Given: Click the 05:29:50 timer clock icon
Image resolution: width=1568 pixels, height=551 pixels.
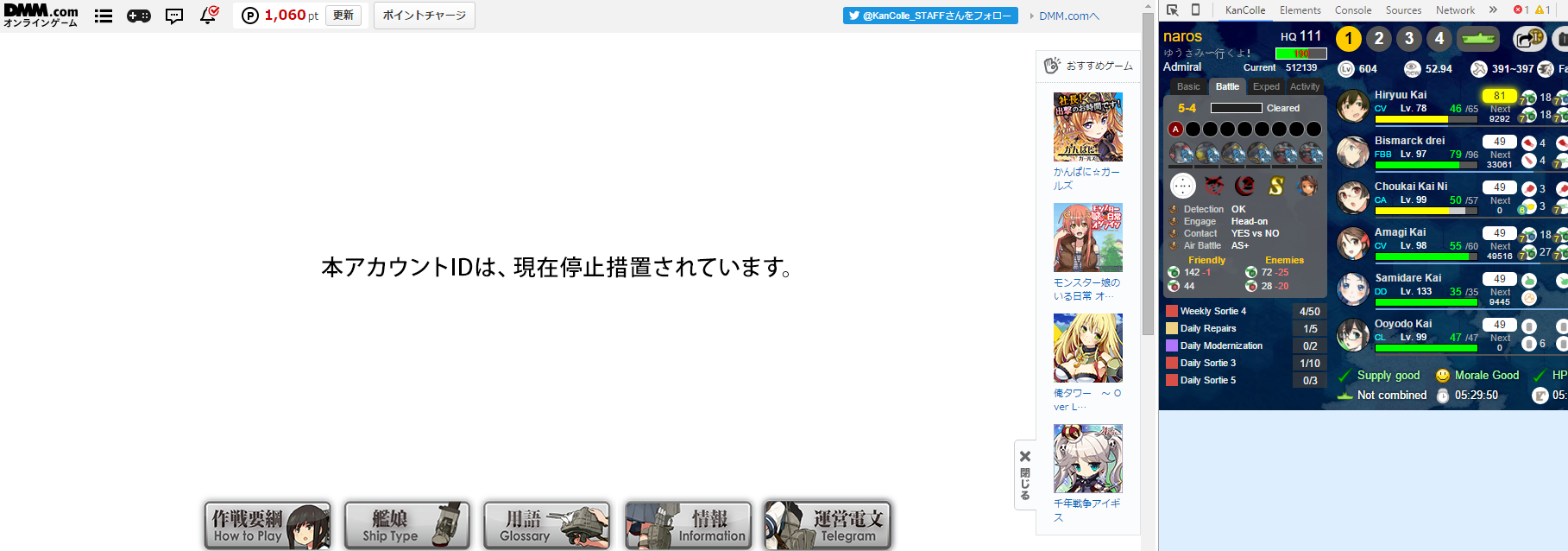Looking at the screenshot, I should 1443,396.
